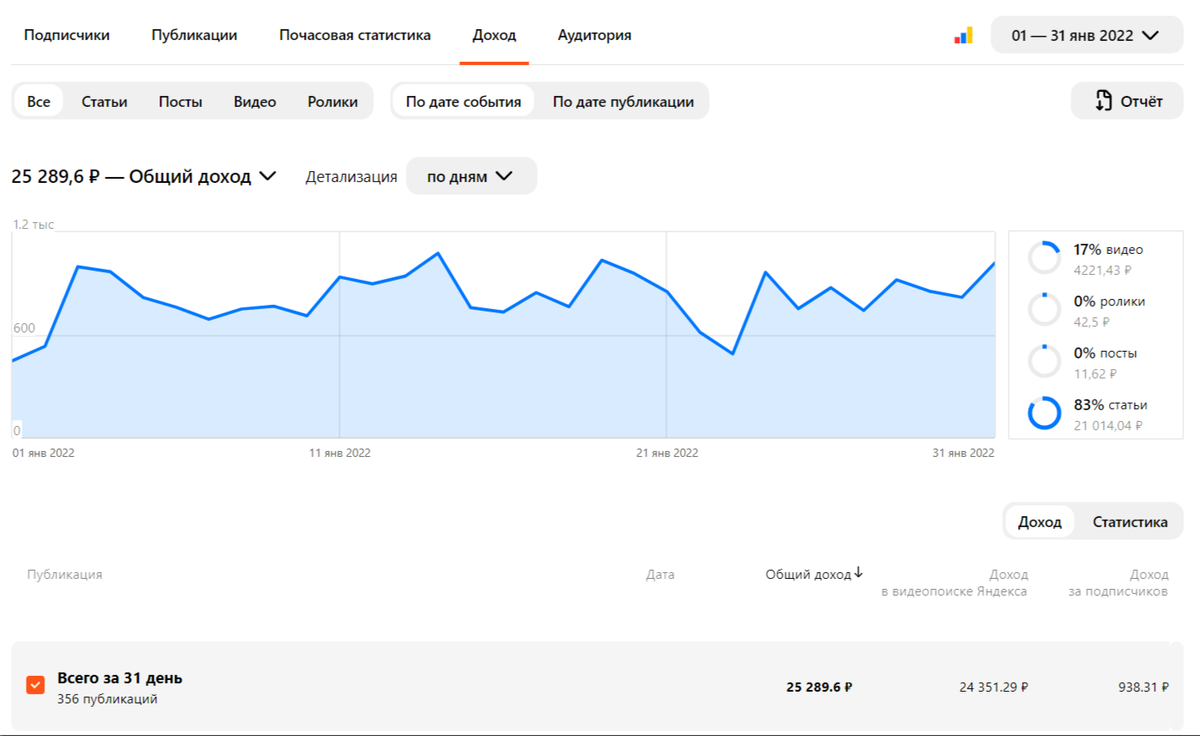Switch table view to Статистика
The image size is (1200, 736).
tap(1130, 522)
